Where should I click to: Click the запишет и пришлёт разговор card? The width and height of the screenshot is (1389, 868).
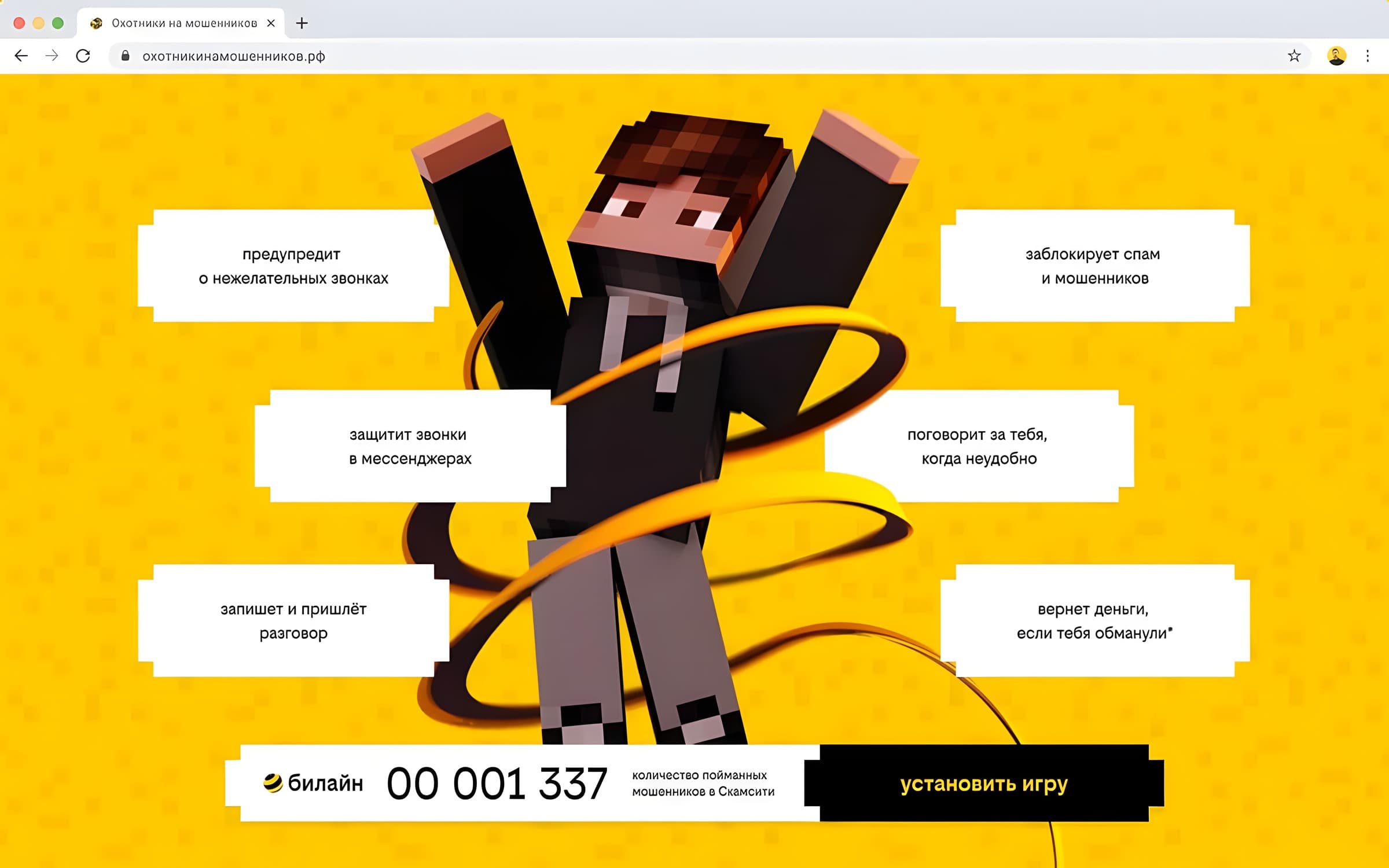(x=293, y=620)
